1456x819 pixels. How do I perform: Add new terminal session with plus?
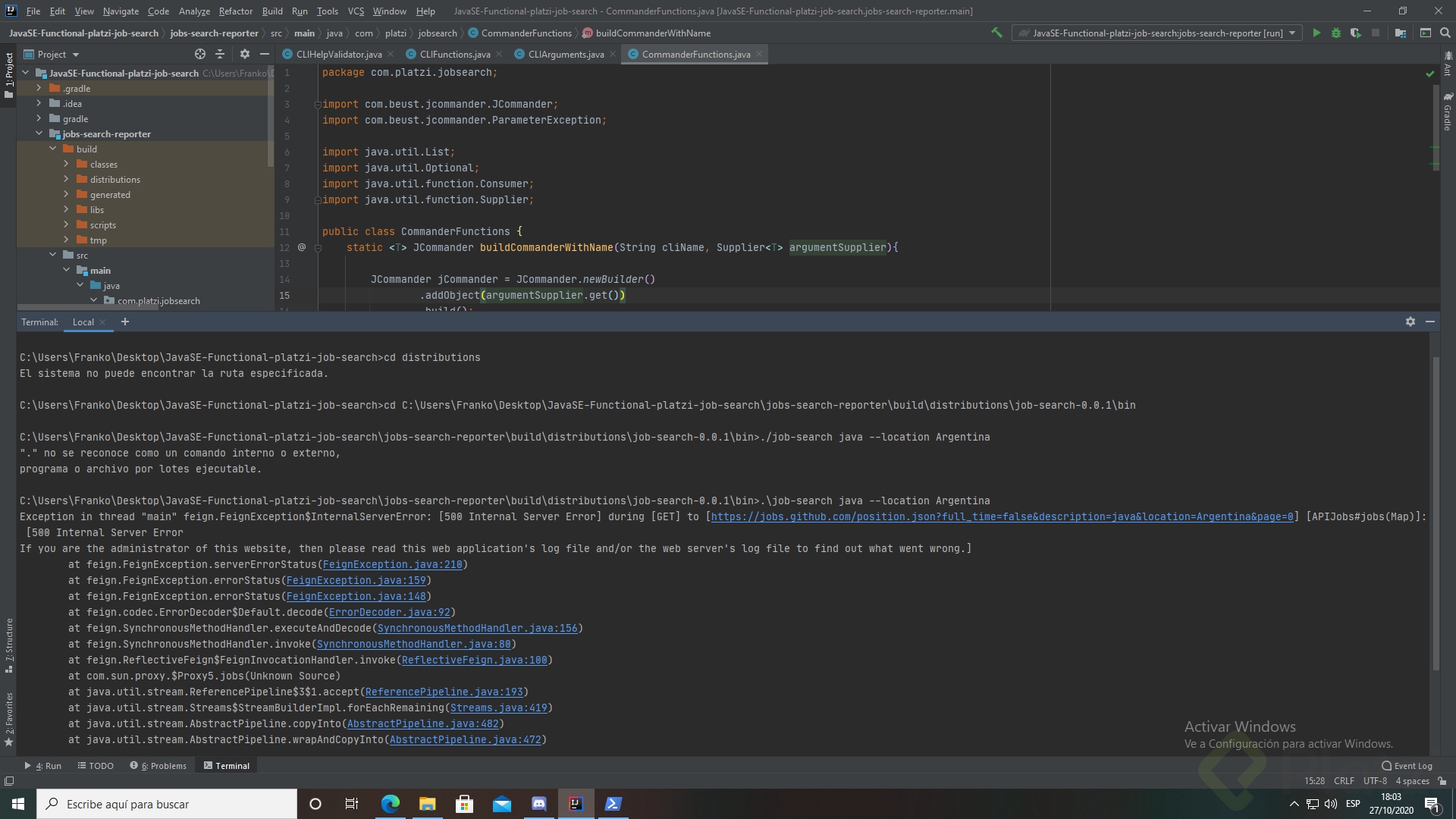(x=125, y=322)
